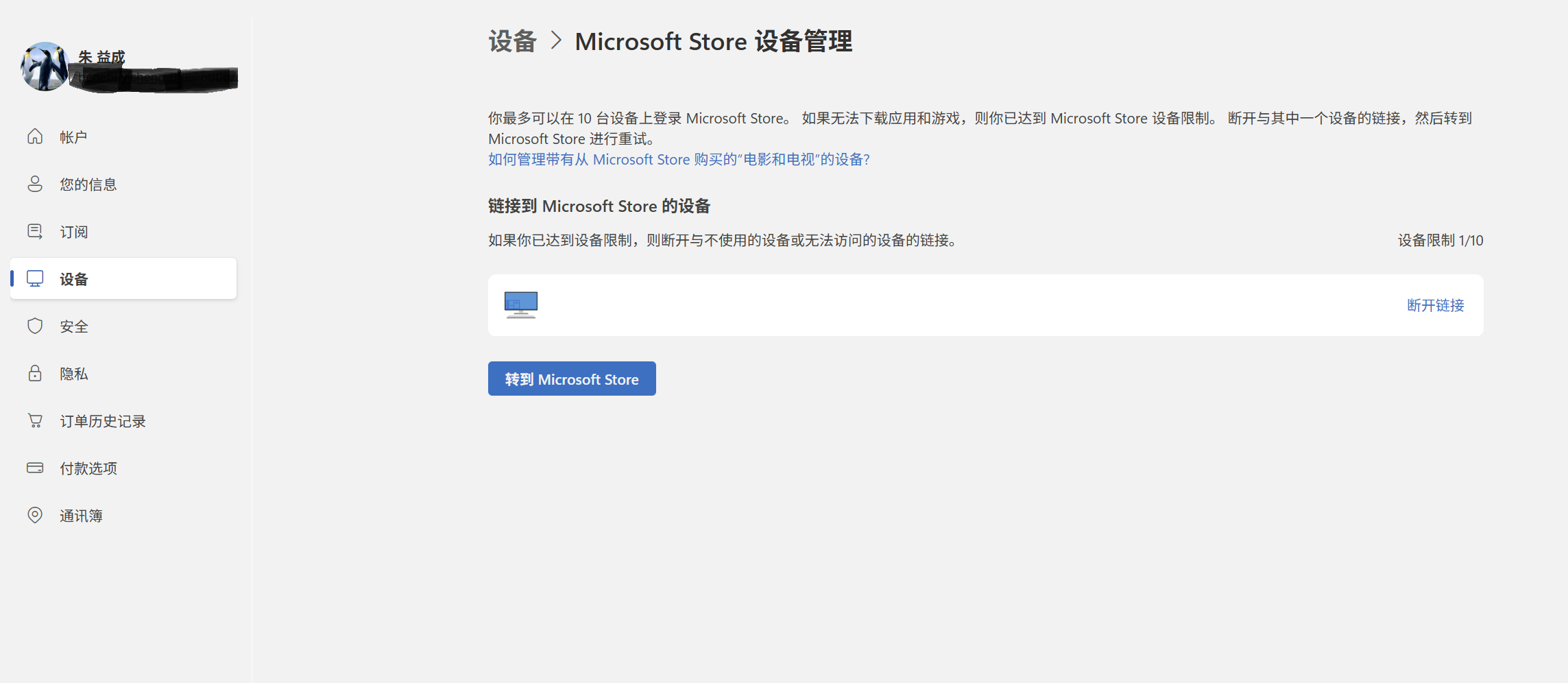Click the shield icon beside 安全
Image resolution: width=1568 pixels, height=683 pixels.
(x=35, y=326)
